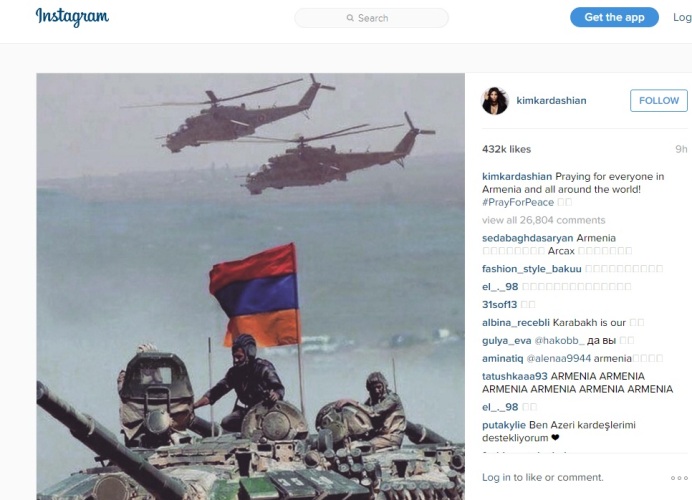Click the Instagram logo
The height and width of the screenshot is (500, 692).
[72, 17]
